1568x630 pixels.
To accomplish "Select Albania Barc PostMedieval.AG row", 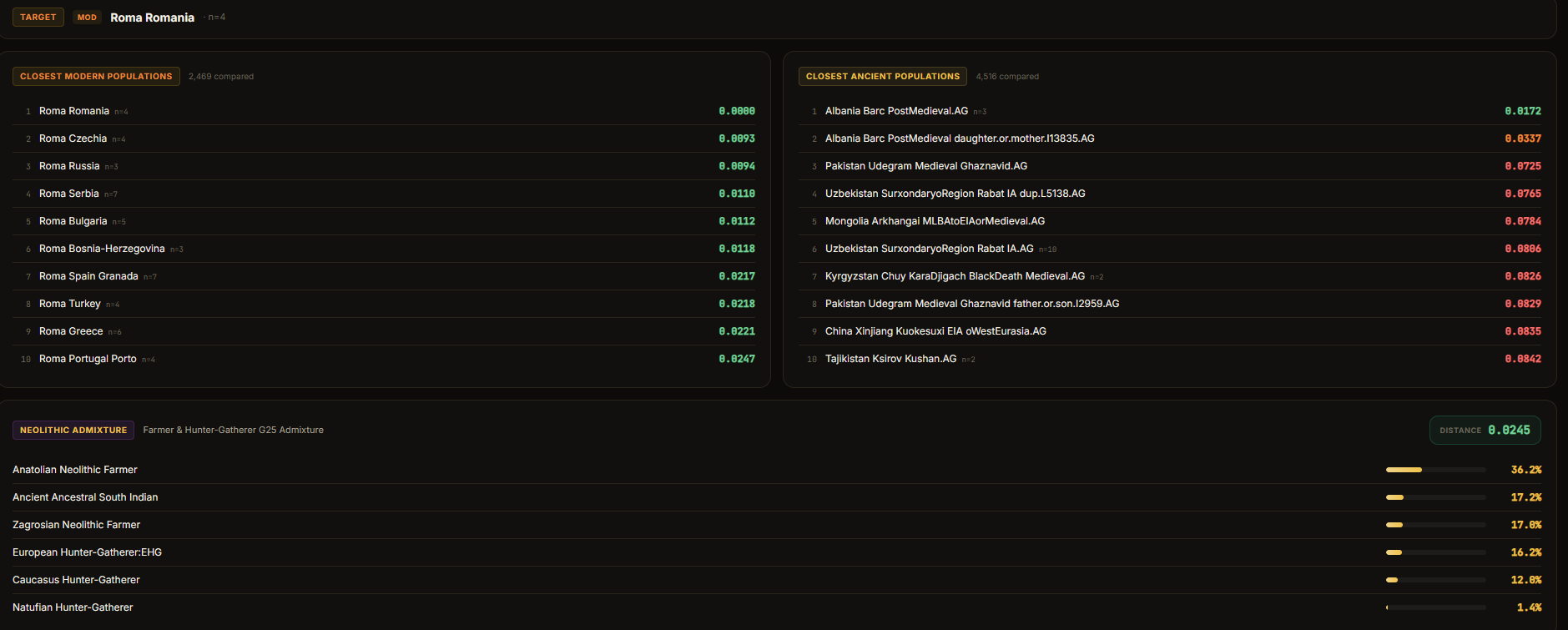I will pos(1170,111).
